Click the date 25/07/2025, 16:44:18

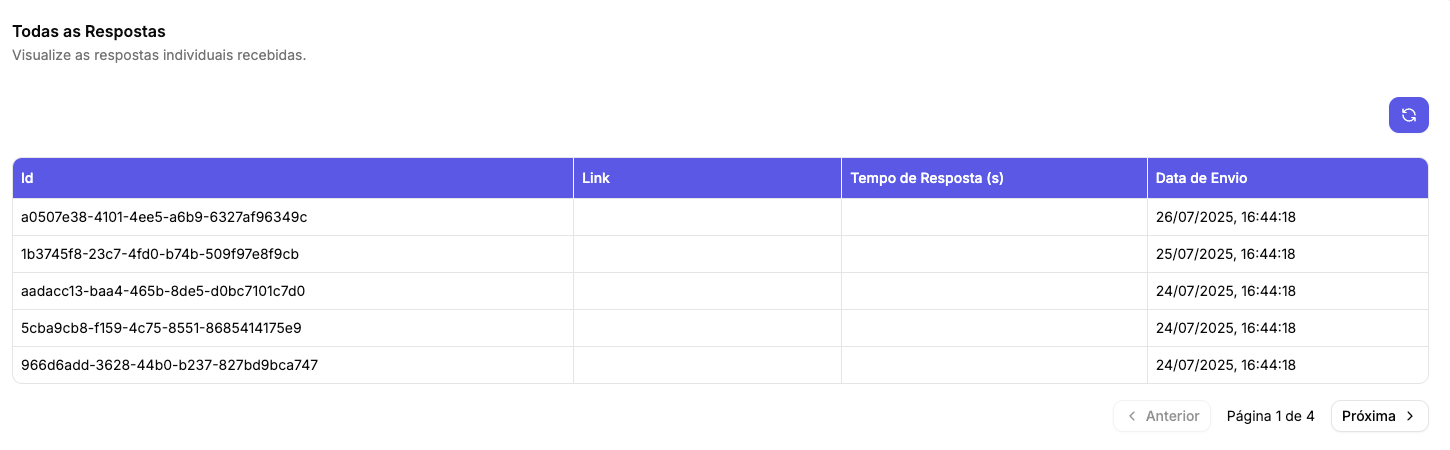[1225, 254]
